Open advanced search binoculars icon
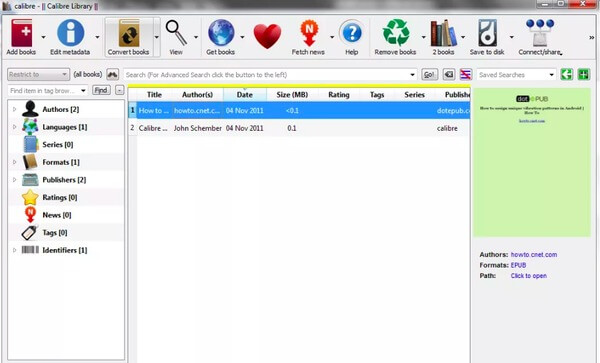 112,74
